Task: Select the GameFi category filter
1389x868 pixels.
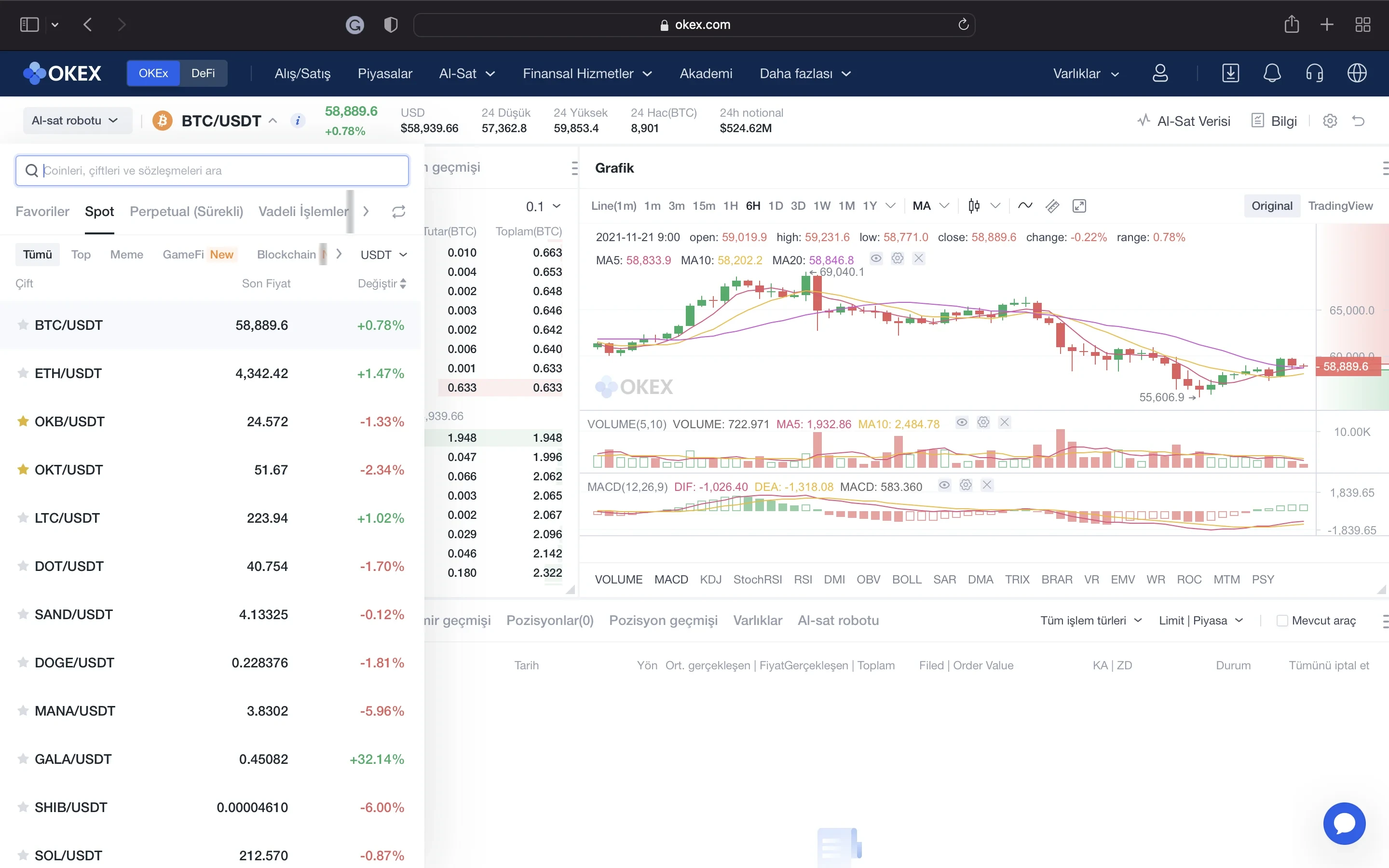Action: pos(183,254)
